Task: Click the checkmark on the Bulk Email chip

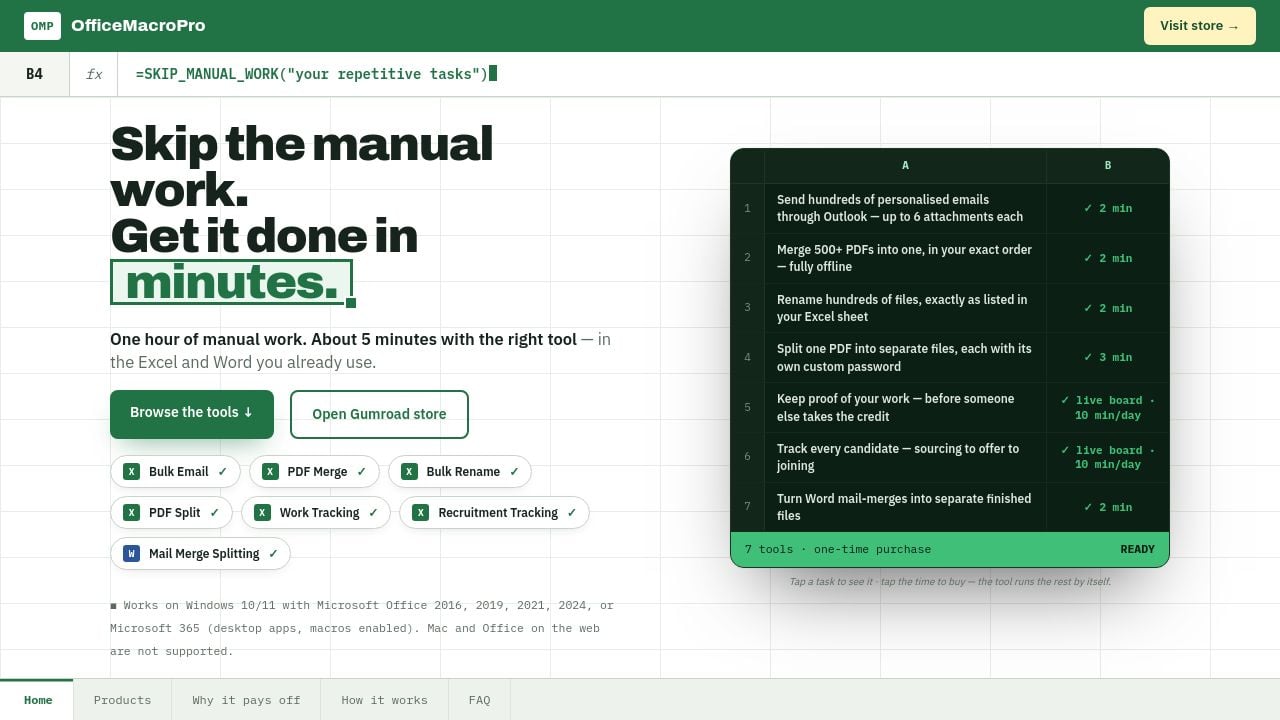Action: click(223, 472)
